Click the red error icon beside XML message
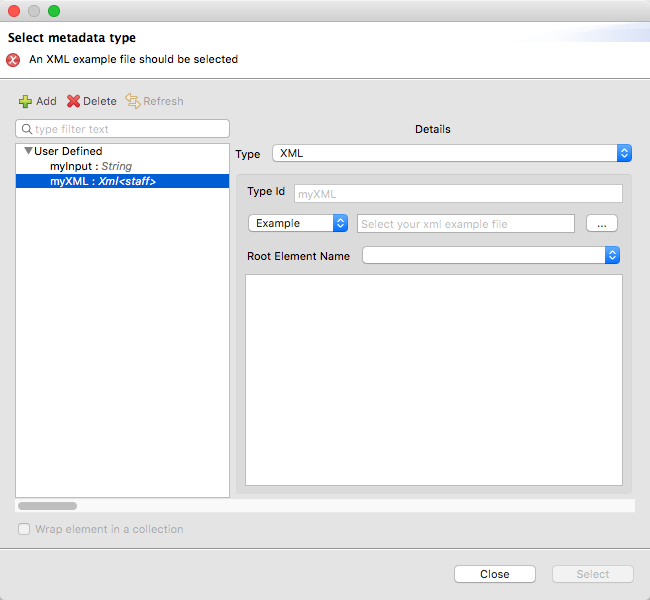Image resolution: width=650 pixels, height=600 pixels. [x=13, y=60]
